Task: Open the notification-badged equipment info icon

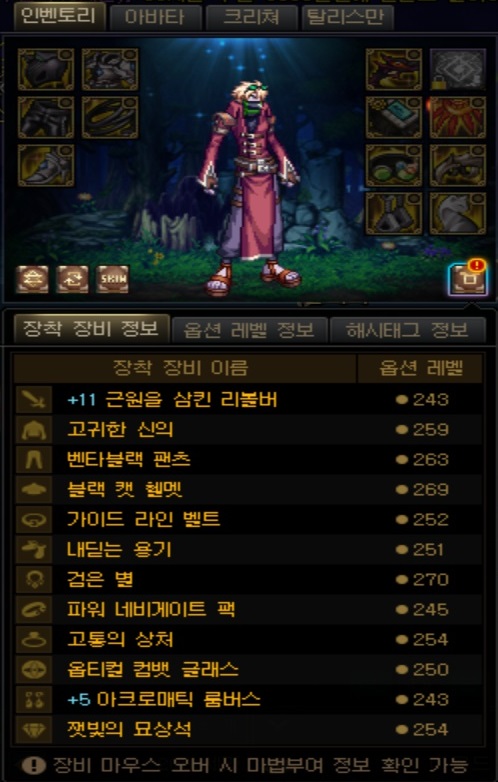Action: point(467,278)
